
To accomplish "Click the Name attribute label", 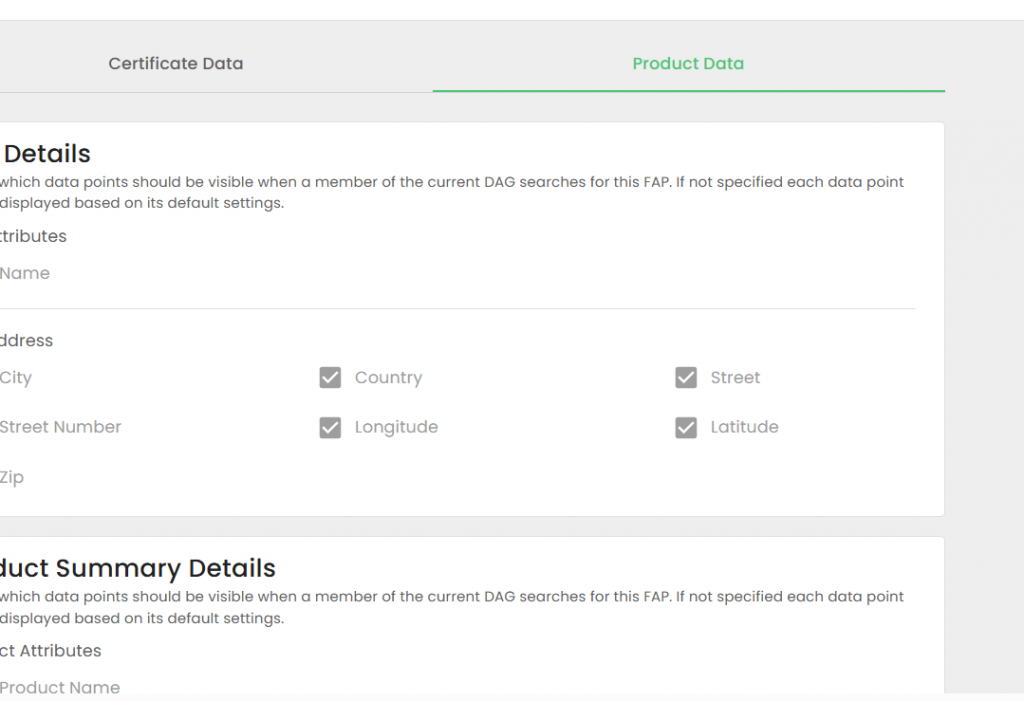I will [25, 273].
